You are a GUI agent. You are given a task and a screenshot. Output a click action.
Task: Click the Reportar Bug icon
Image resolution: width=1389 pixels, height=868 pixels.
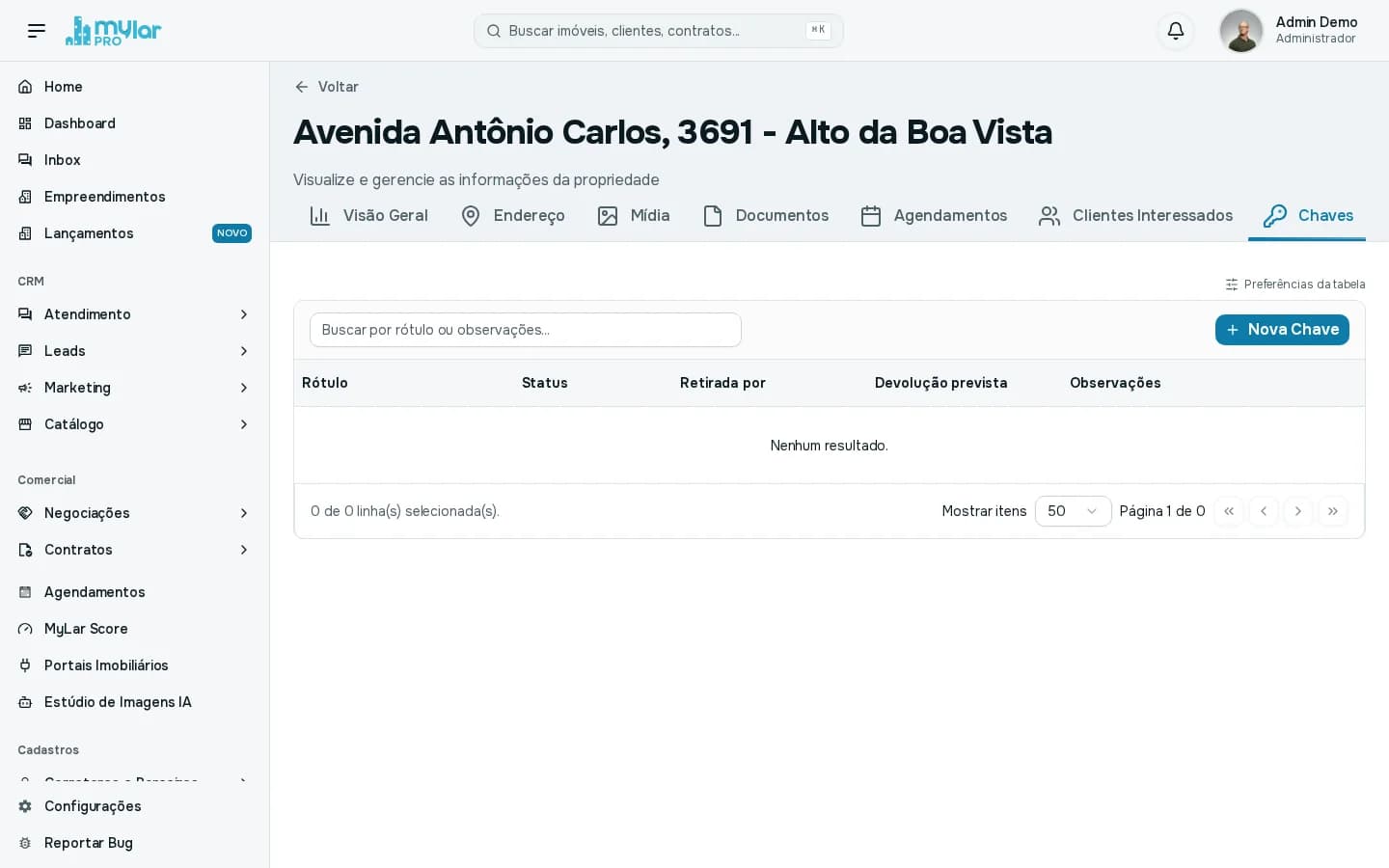[25, 843]
